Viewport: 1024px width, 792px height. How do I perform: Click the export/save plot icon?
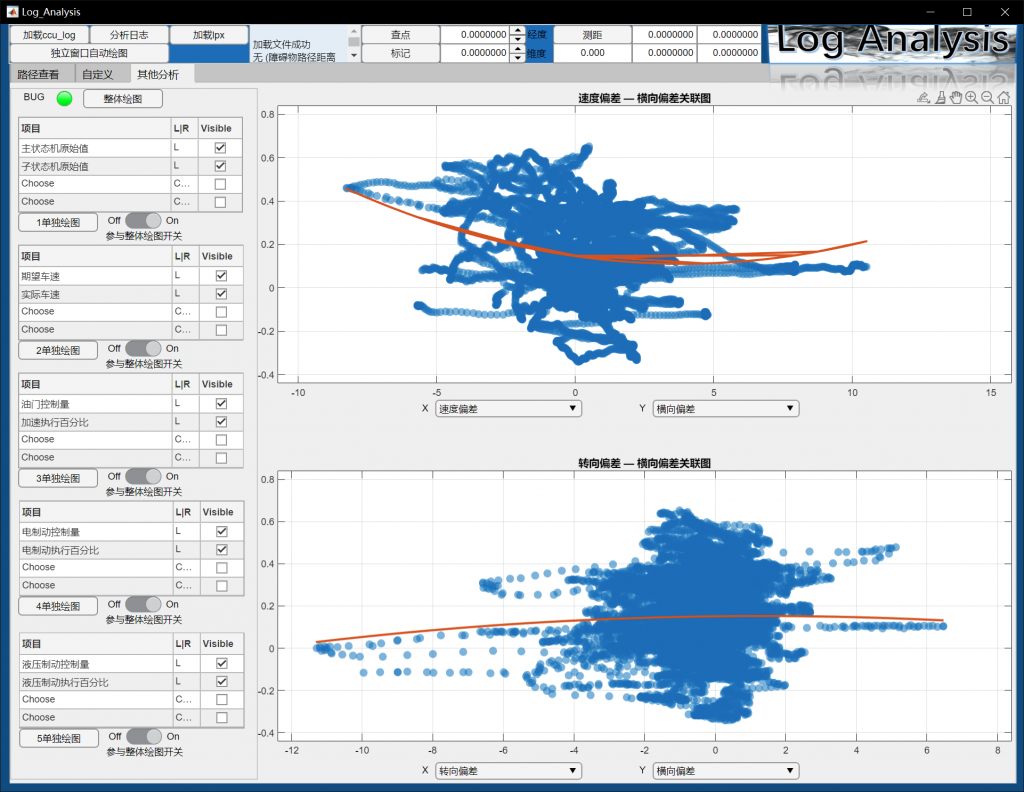[924, 98]
